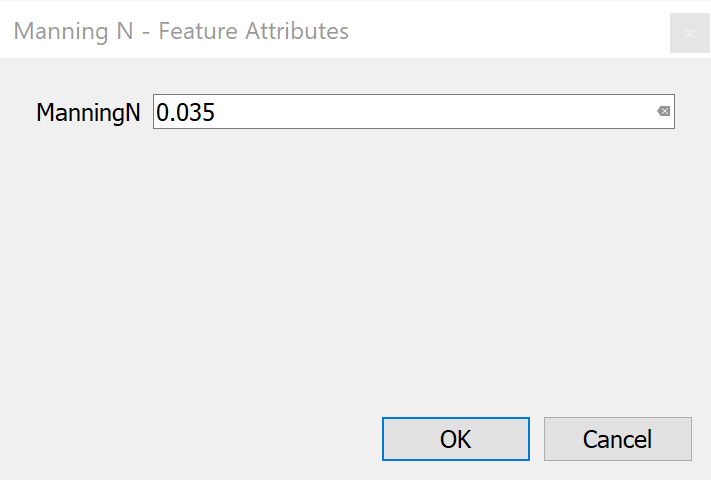Accept the Manning N feature attributes
The height and width of the screenshot is (480, 711).
coord(456,439)
